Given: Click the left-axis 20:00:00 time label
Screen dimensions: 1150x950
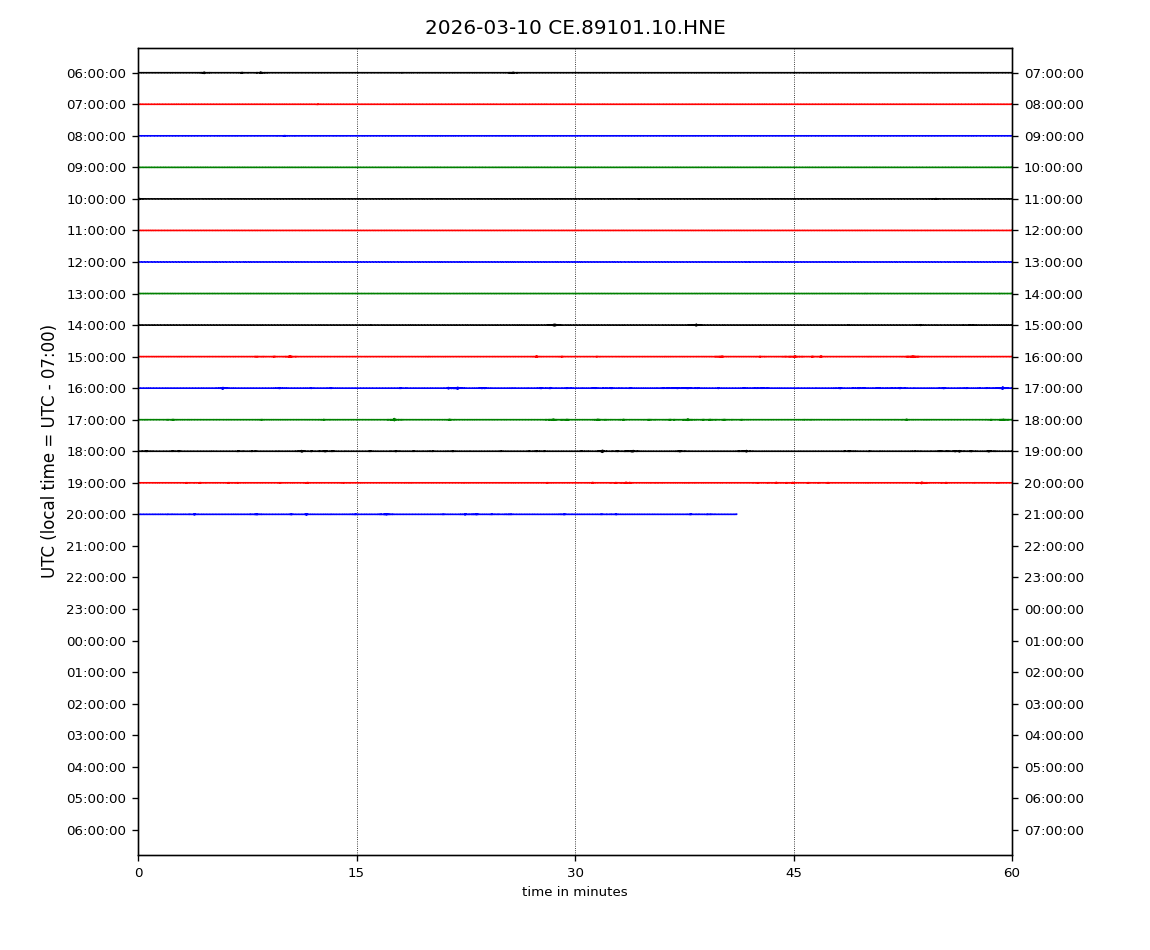Looking at the screenshot, I should pyautogui.click(x=96, y=514).
